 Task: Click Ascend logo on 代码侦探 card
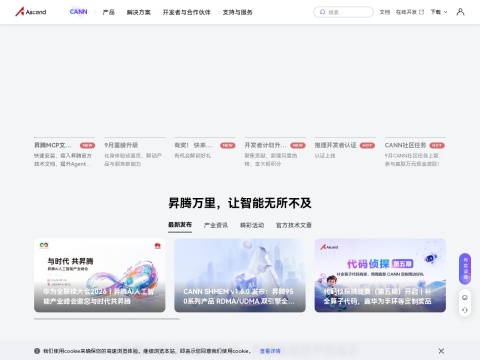pos(329,247)
